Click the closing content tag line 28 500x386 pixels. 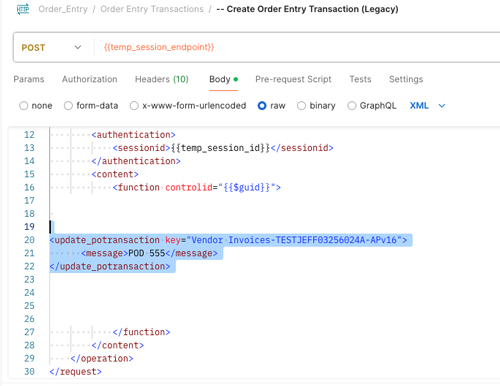pos(118,345)
